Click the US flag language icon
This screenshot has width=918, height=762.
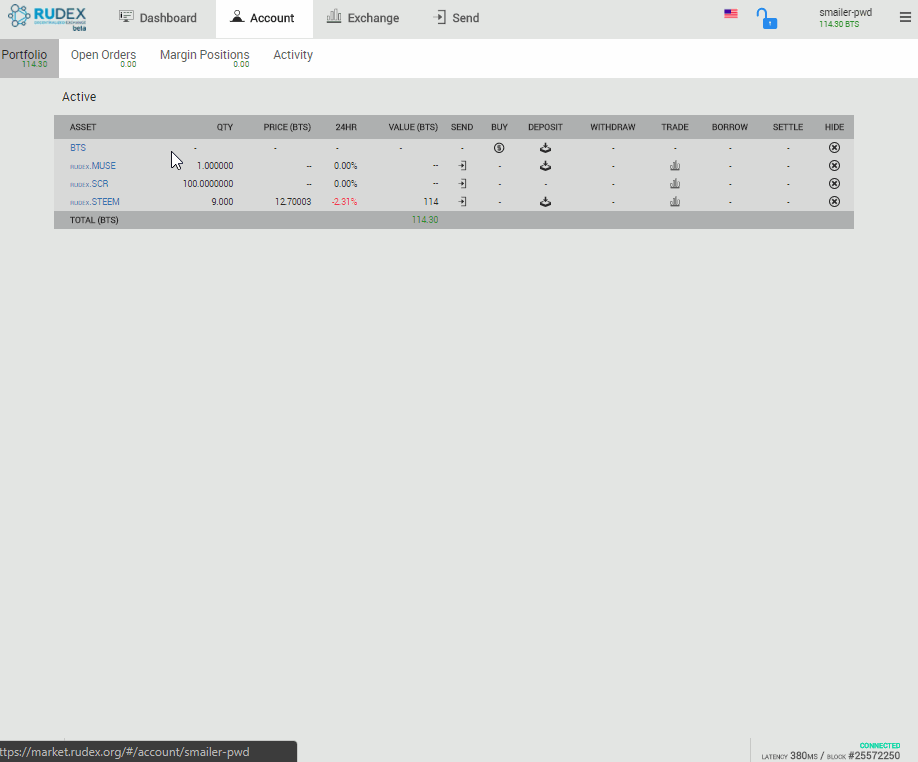(x=731, y=13)
